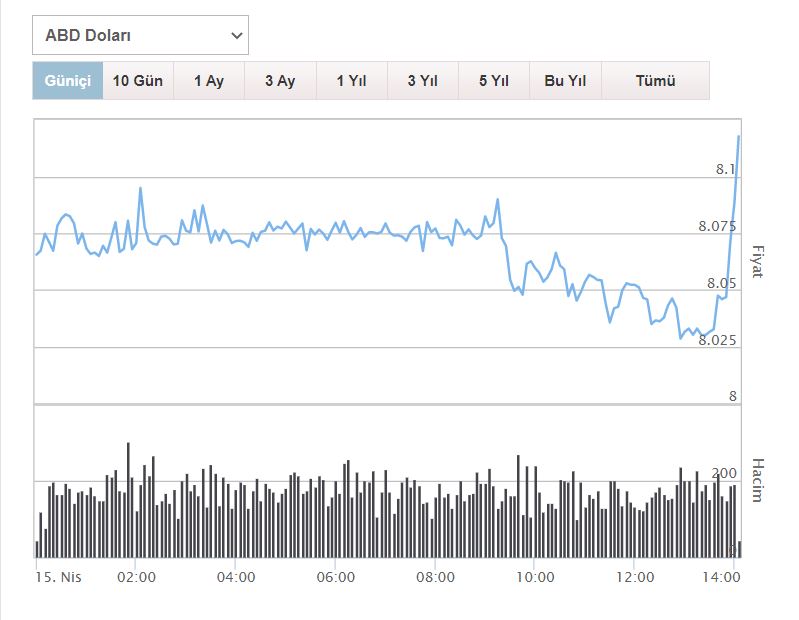Switch to the 10 Gün range

point(138,81)
